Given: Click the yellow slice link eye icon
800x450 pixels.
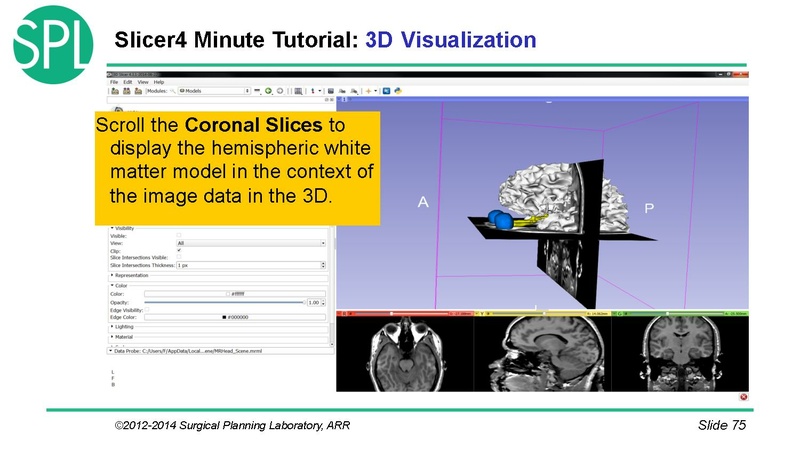Looking at the screenshot, I should [x=488, y=313].
